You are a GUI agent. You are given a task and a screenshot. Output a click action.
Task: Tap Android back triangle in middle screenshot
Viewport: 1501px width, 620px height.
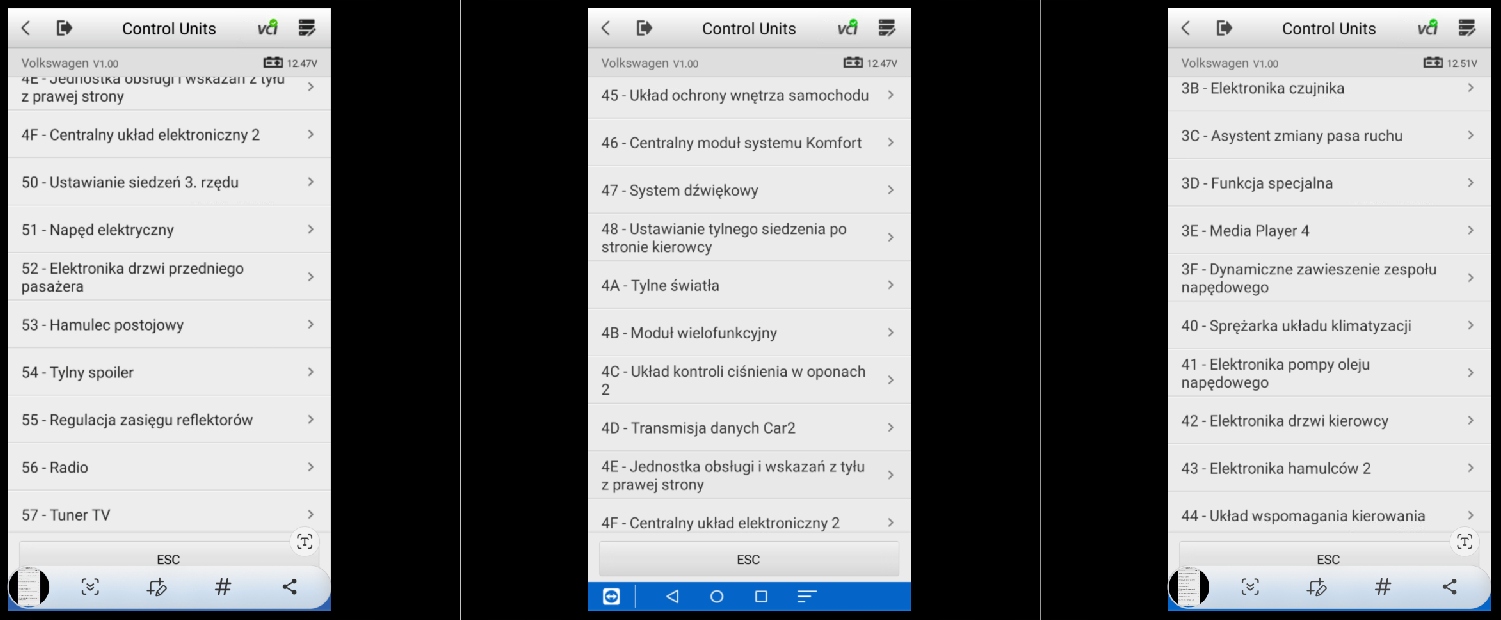(672, 596)
